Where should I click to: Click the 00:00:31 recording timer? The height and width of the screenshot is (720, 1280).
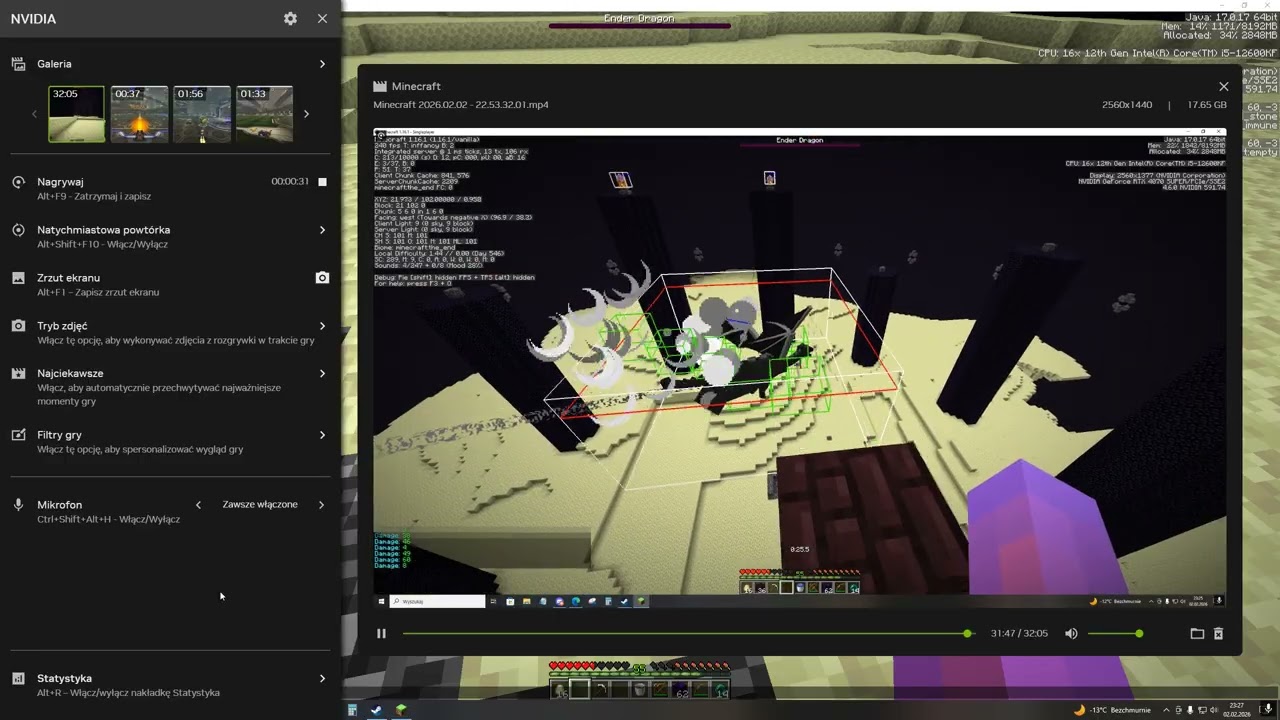[290, 182]
